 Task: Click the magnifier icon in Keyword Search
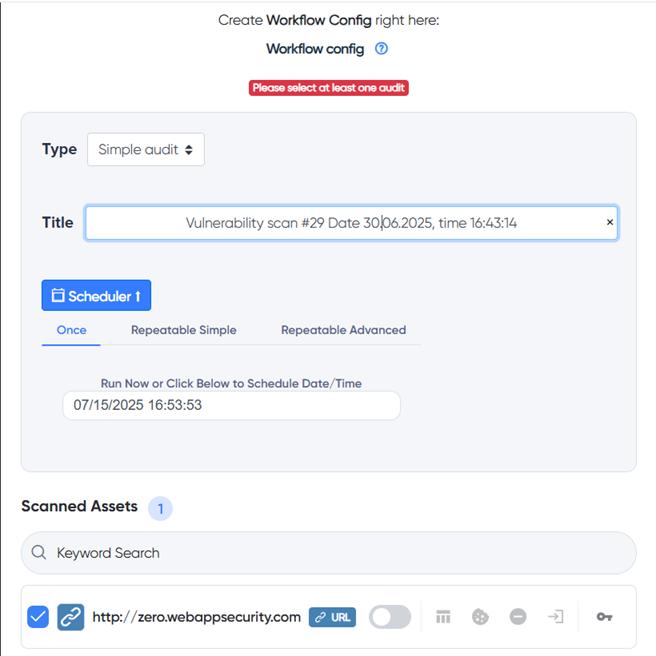click(x=39, y=553)
